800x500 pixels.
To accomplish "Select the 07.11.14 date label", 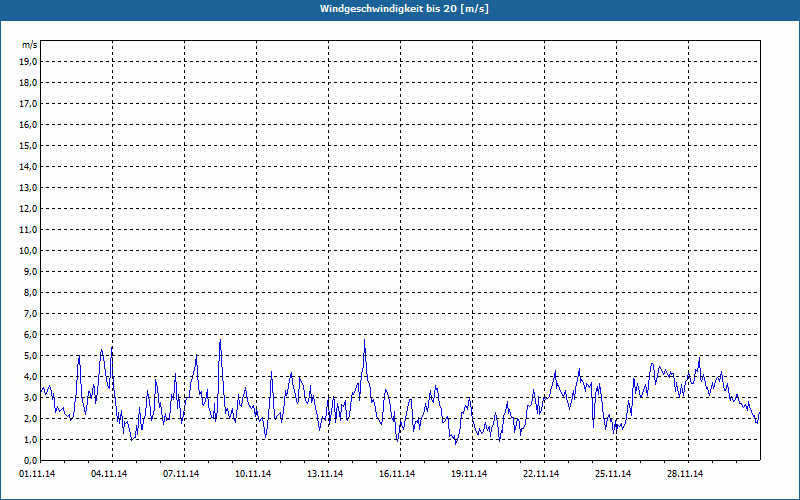I will (183, 474).
